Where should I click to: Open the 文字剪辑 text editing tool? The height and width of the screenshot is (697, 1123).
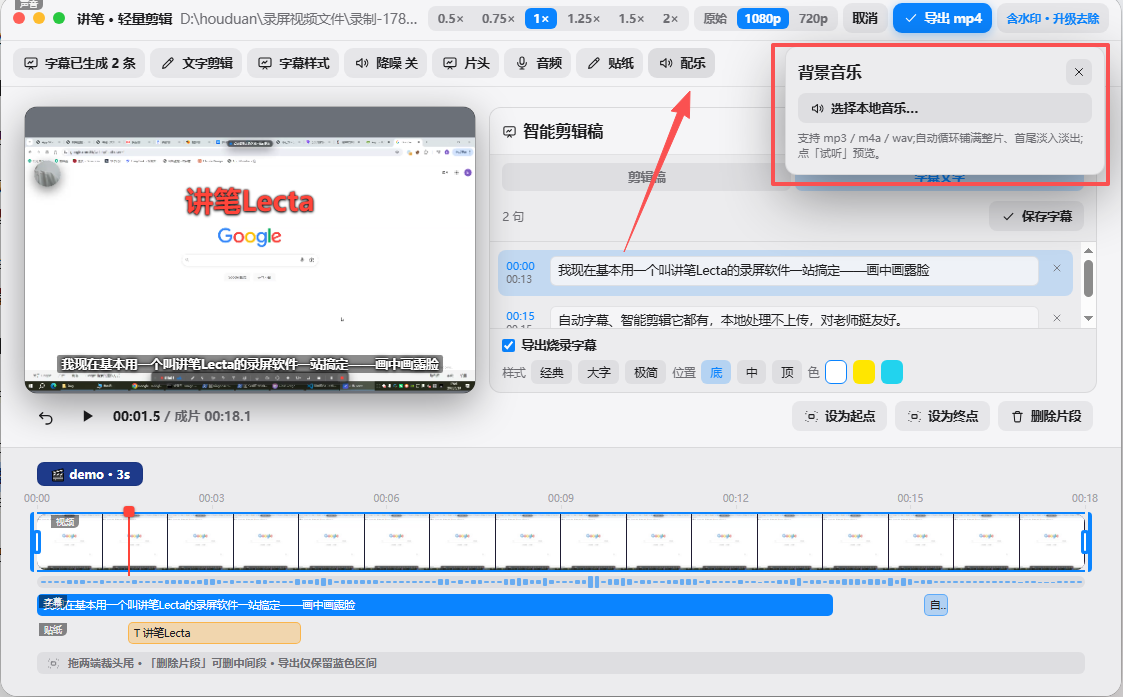[196, 63]
